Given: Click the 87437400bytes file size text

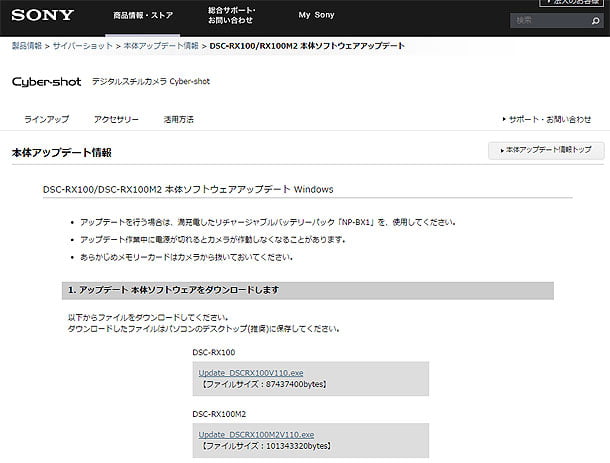Looking at the screenshot, I should tap(294, 384).
